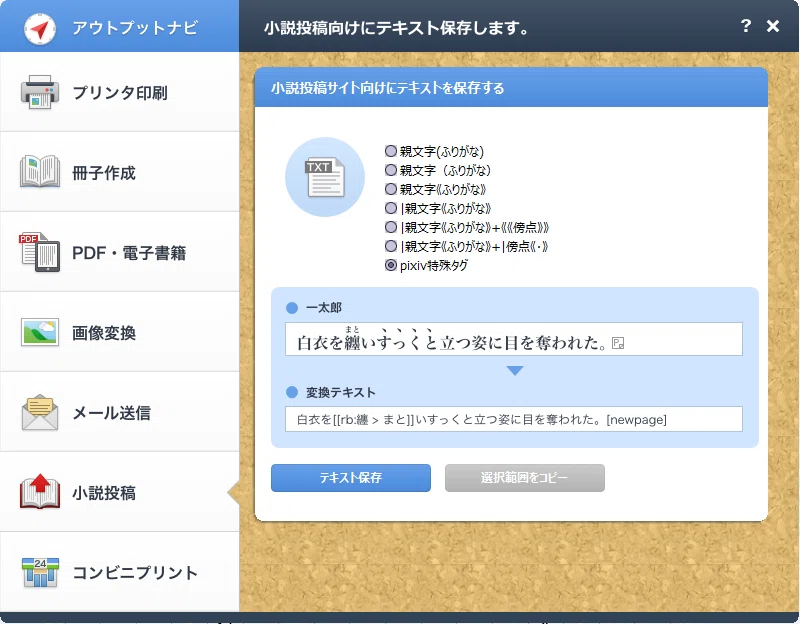Viewport: 800px width, 624px height.
Task: Go to PDF・電子書籍 in the sidebar
Action: tap(119, 252)
